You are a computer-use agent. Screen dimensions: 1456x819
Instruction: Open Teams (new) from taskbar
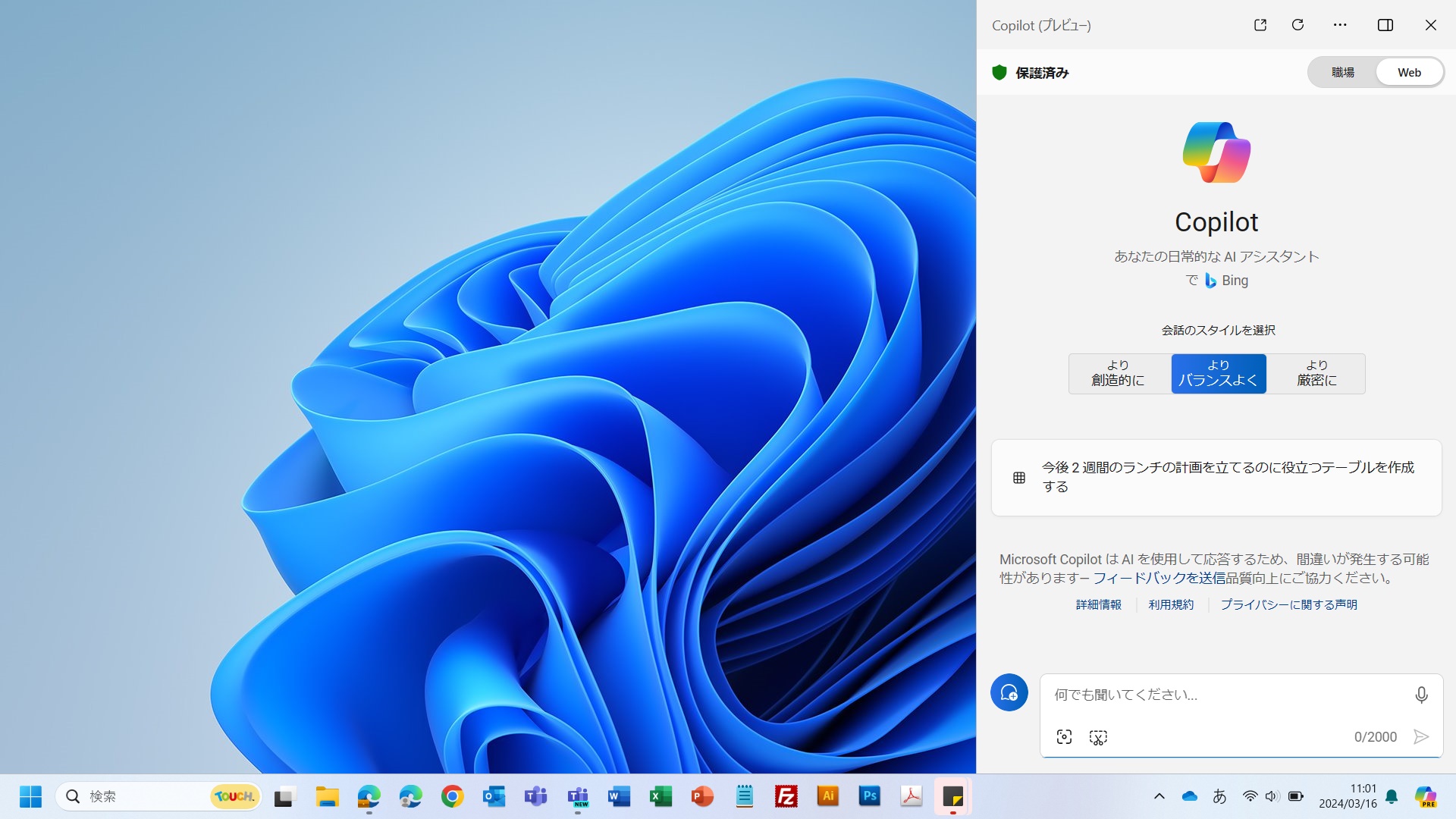click(x=578, y=796)
